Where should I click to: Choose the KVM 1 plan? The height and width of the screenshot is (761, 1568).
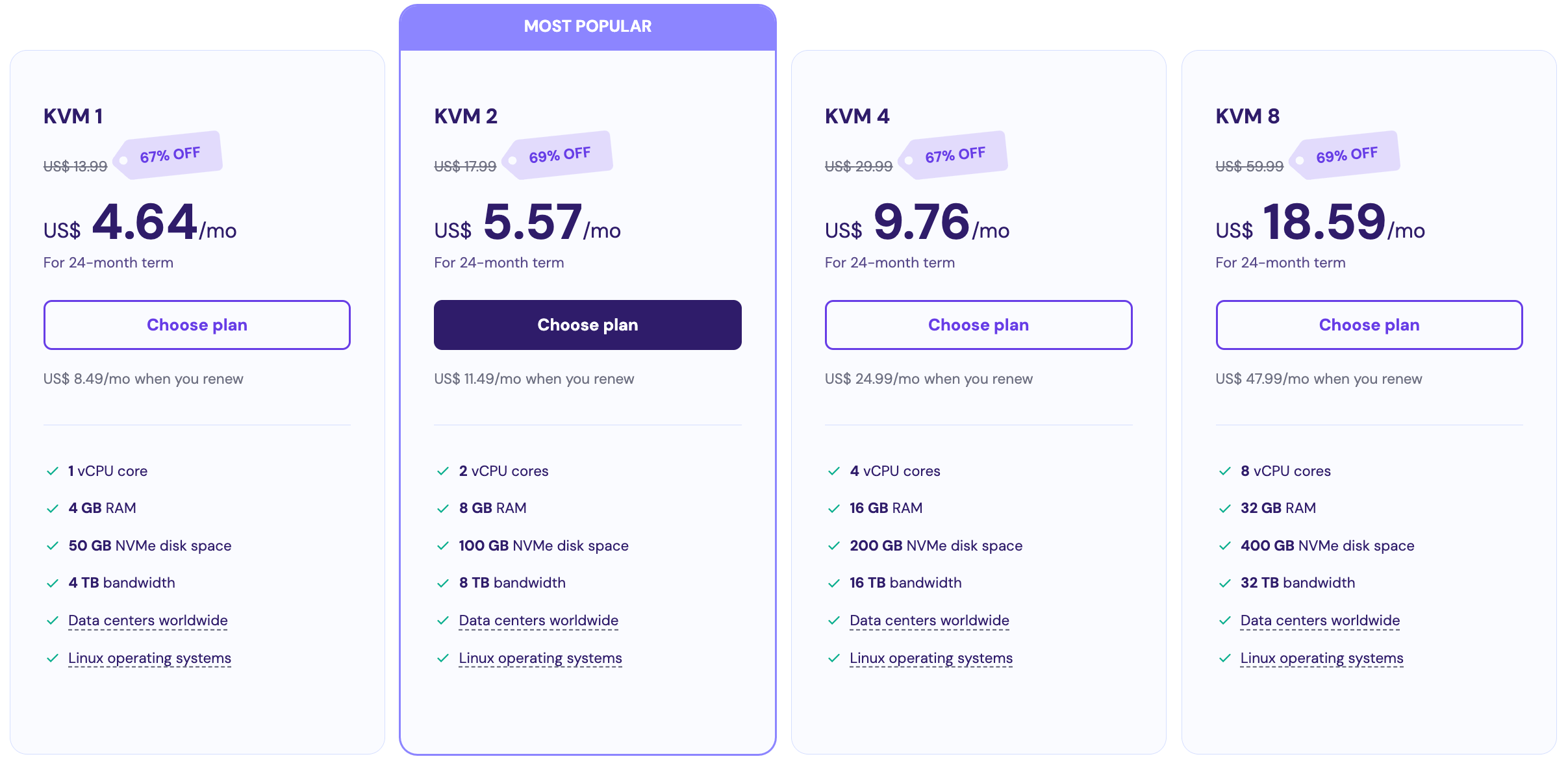(196, 325)
